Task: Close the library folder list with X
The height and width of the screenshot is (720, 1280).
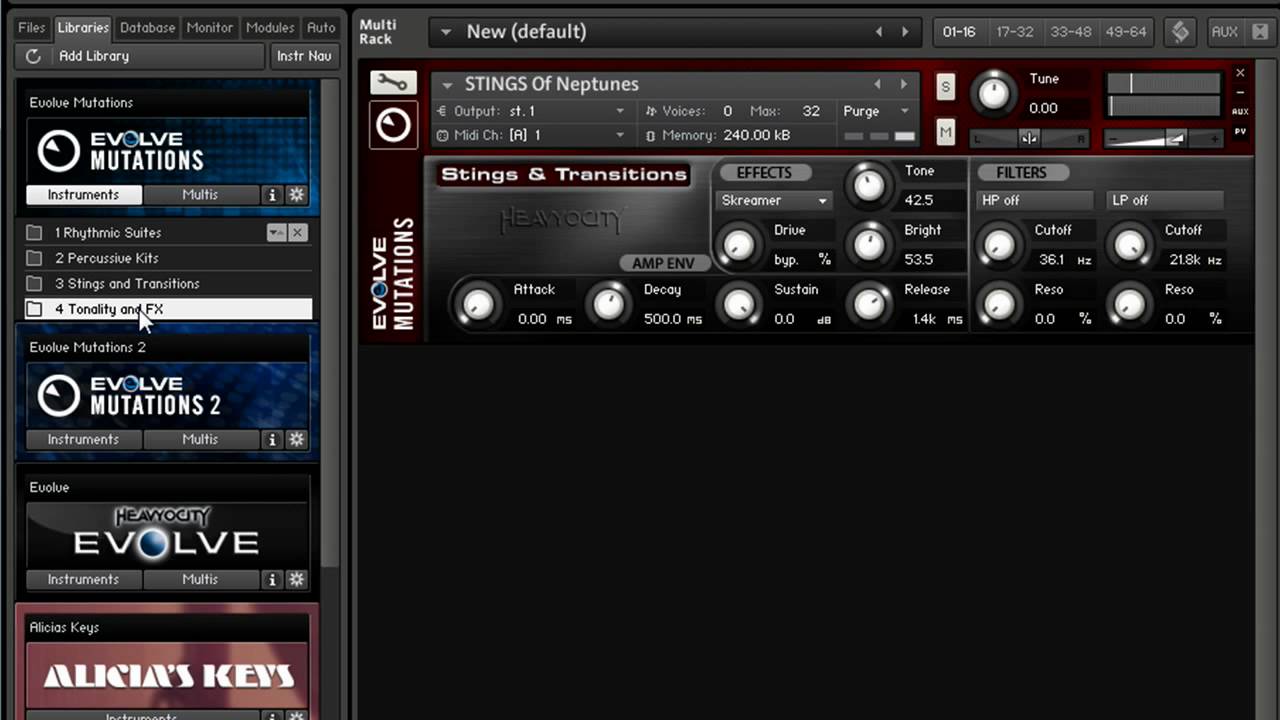Action: pyautogui.click(x=298, y=232)
